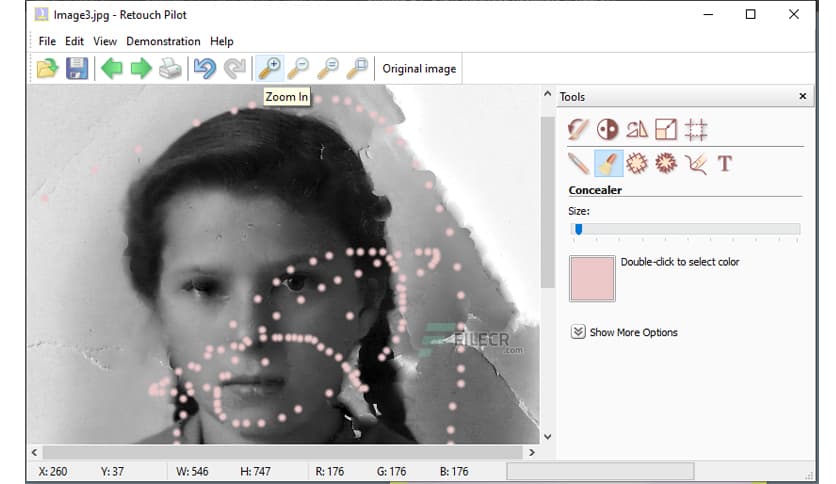Close the Tools panel
Image resolution: width=836 pixels, height=484 pixels.
802,96
